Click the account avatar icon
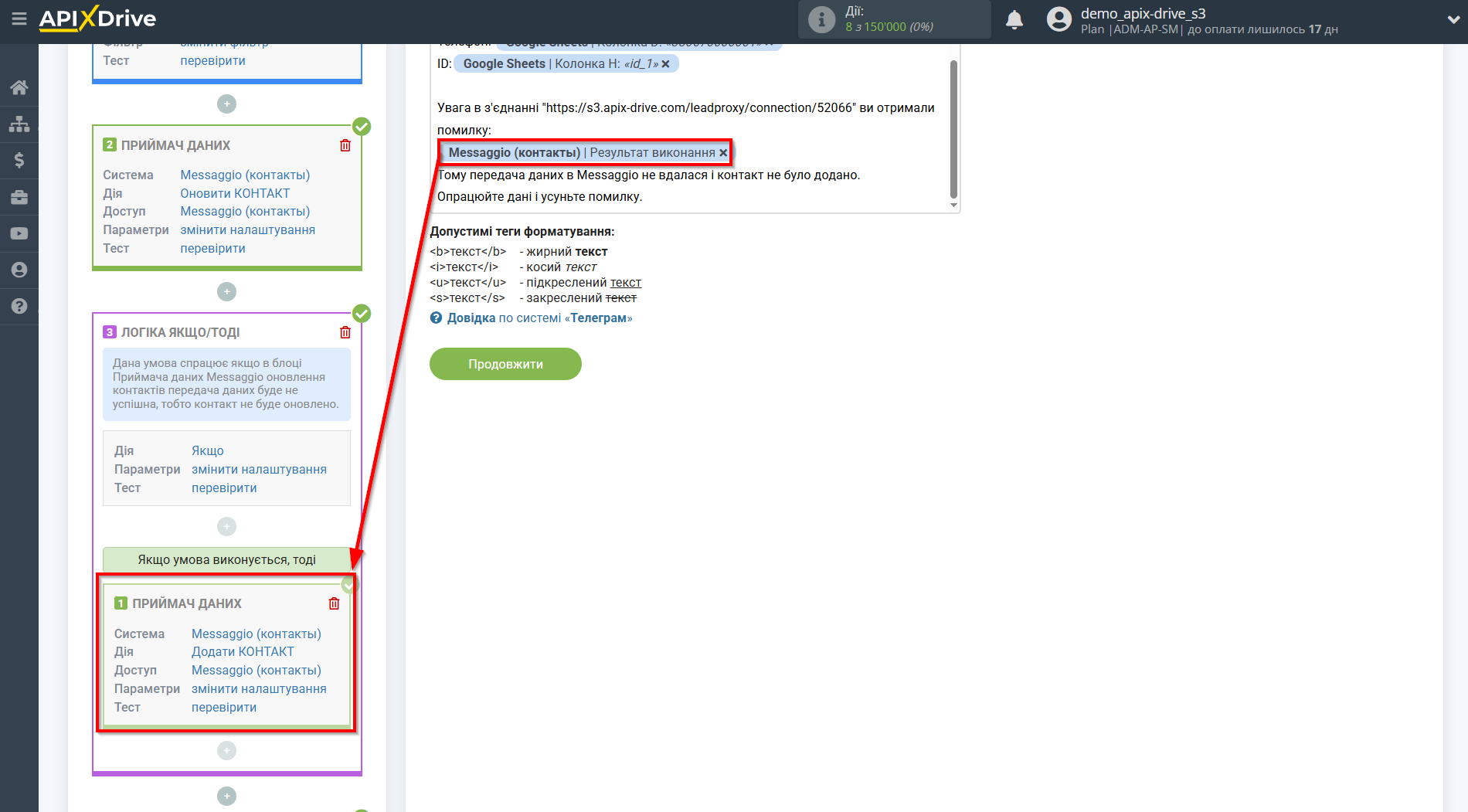 [1059, 19]
